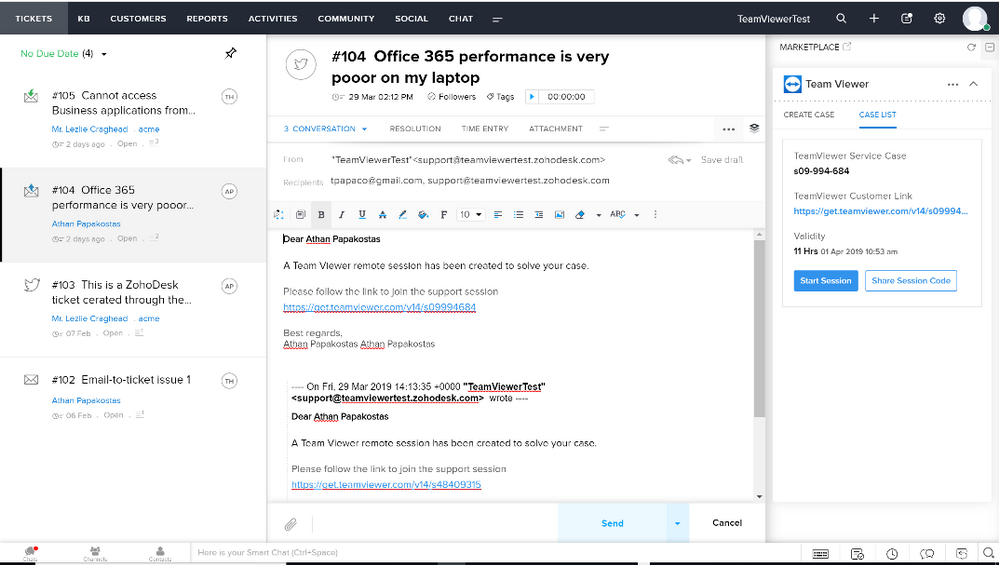Open the notifications icon in top bar
This screenshot has height=565, width=999.
[907, 18]
